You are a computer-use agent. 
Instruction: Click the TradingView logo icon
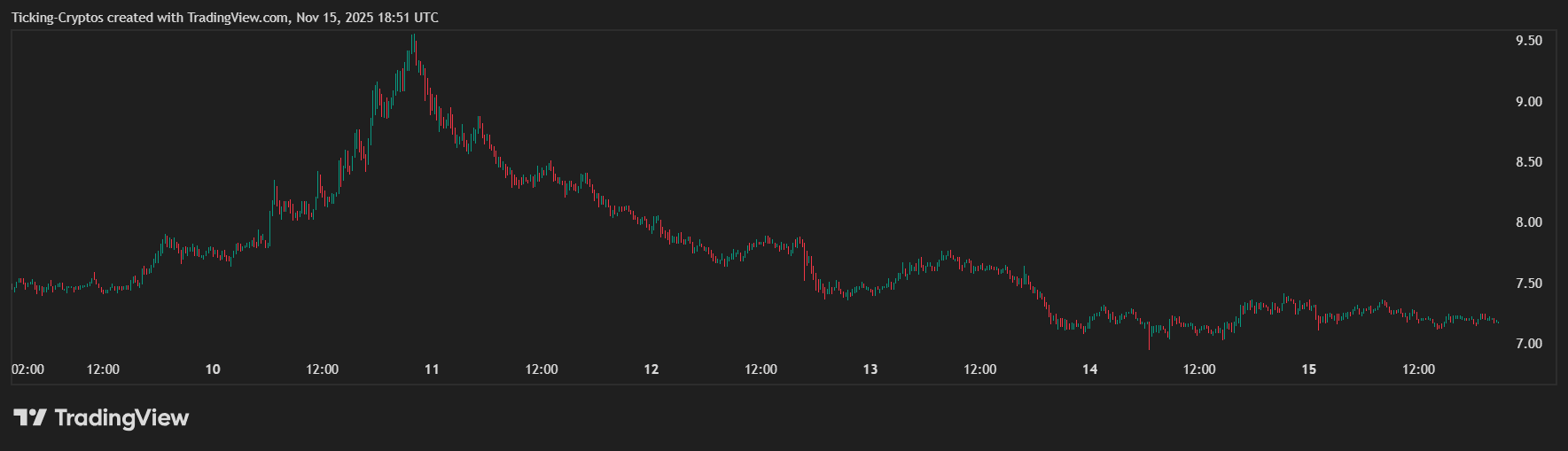pos(29,417)
